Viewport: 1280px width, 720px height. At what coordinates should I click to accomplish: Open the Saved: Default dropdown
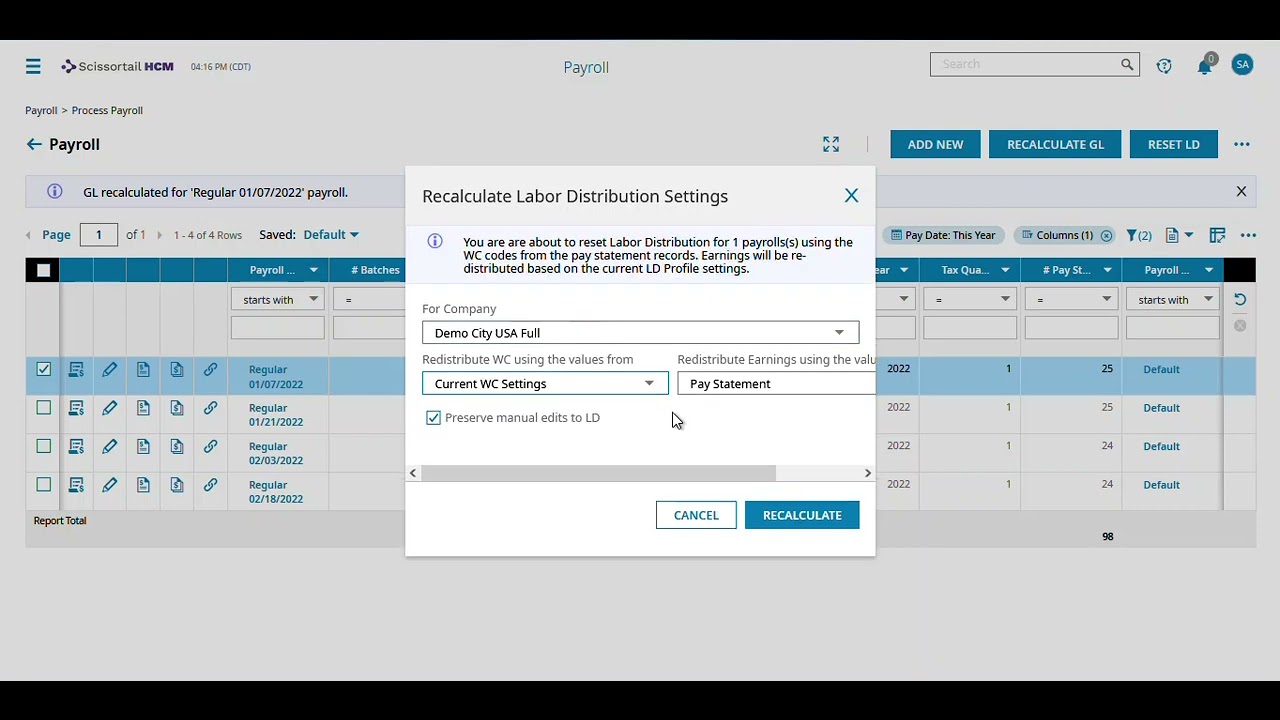tap(330, 234)
